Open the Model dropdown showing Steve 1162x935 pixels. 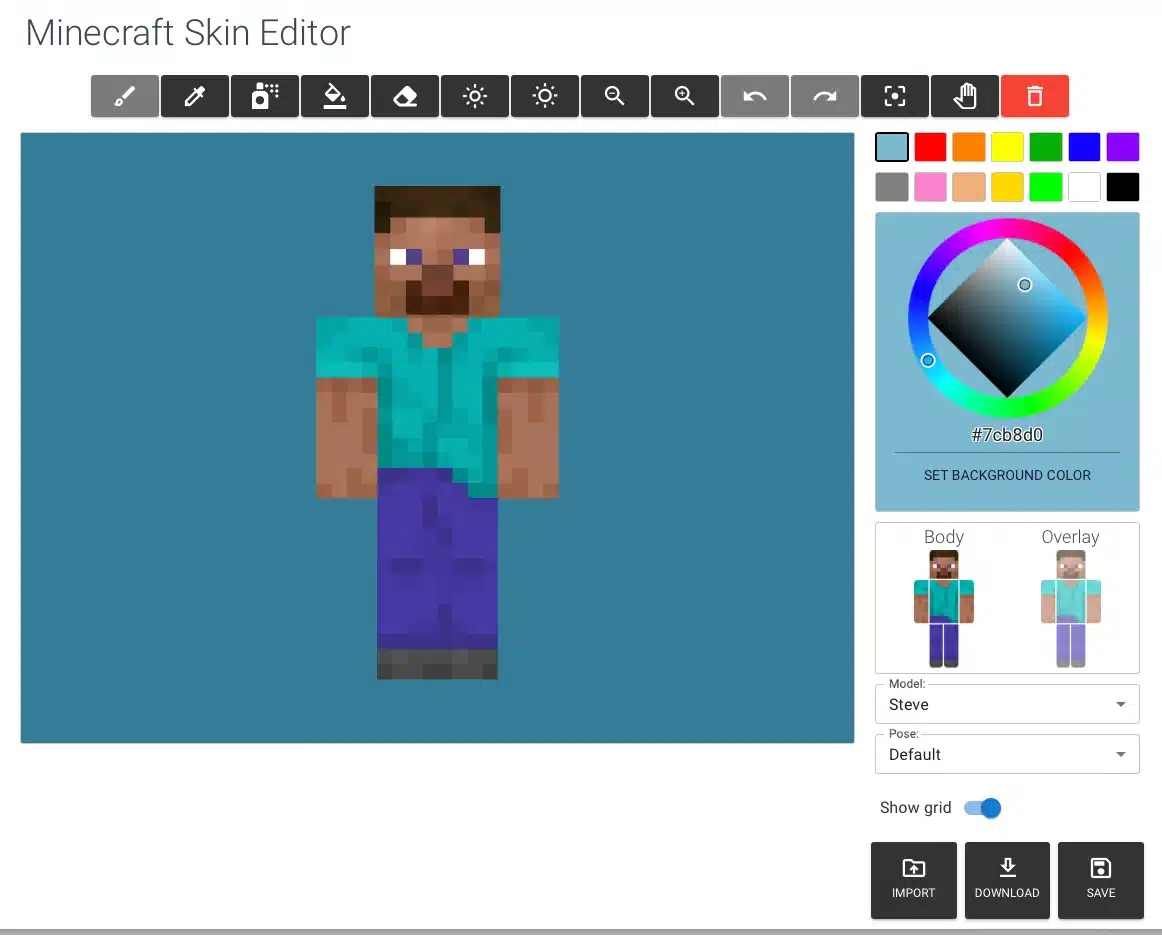[1007, 704]
